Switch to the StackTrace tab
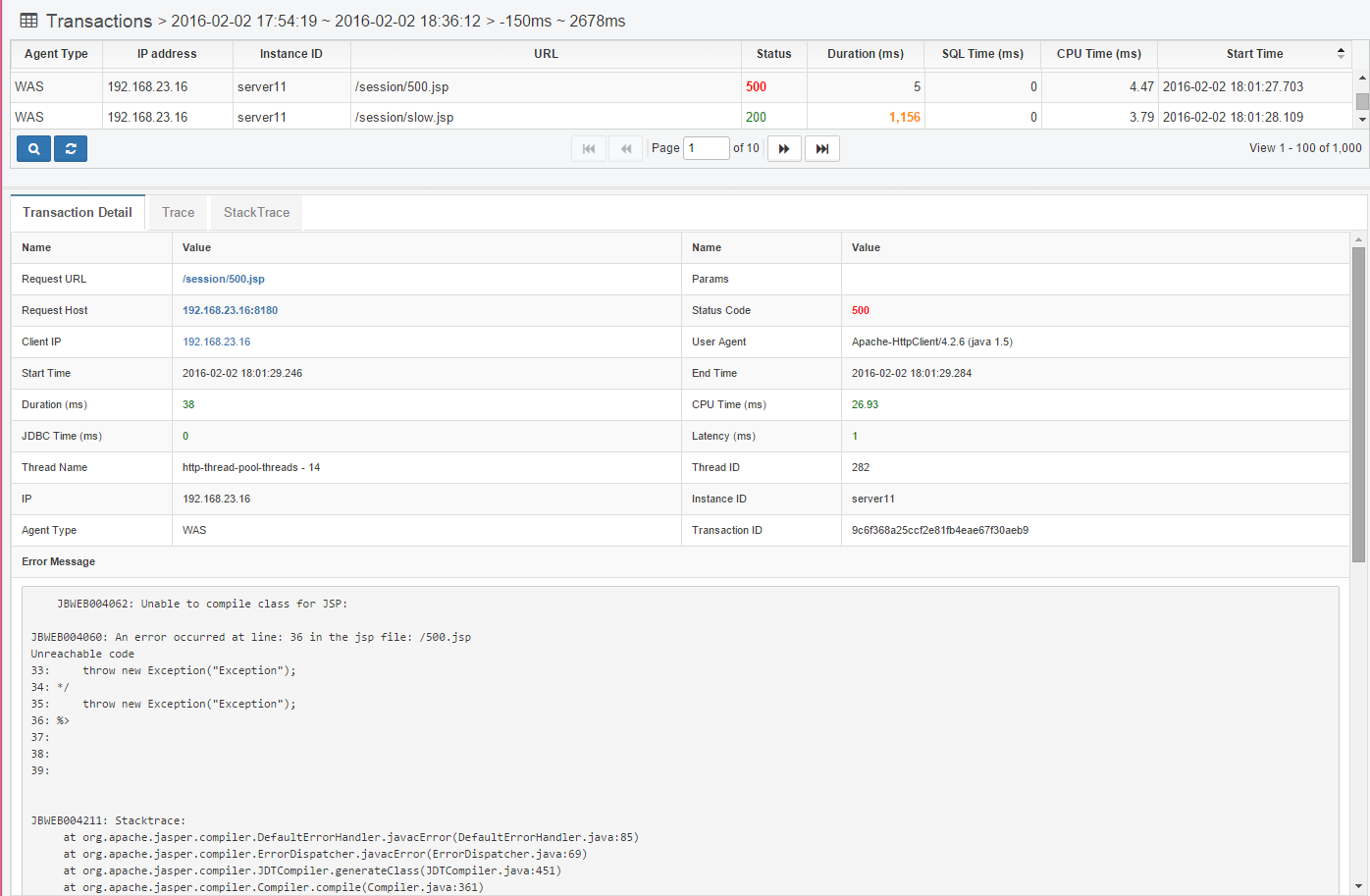1370x896 pixels. click(256, 213)
